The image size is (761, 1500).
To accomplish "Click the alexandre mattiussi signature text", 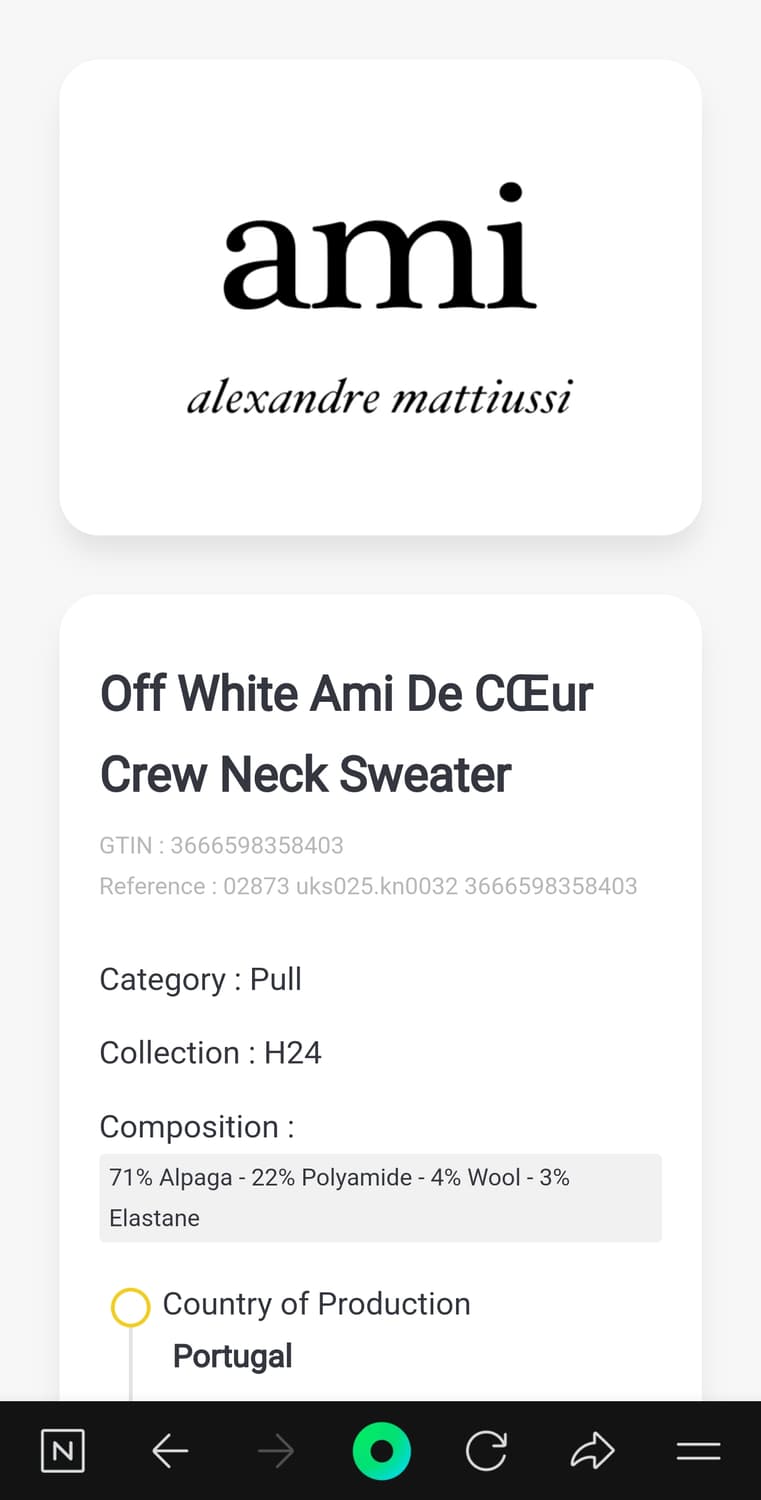I will [x=379, y=398].
